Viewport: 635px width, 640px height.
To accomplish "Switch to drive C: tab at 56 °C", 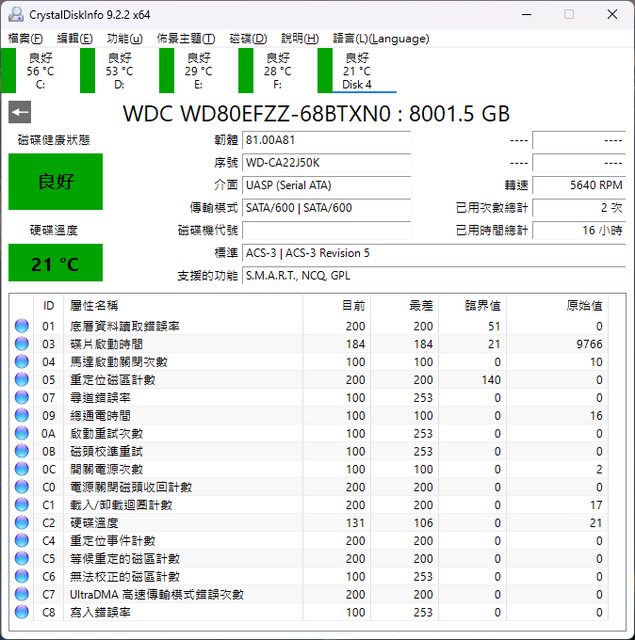I will coord(32,71).
